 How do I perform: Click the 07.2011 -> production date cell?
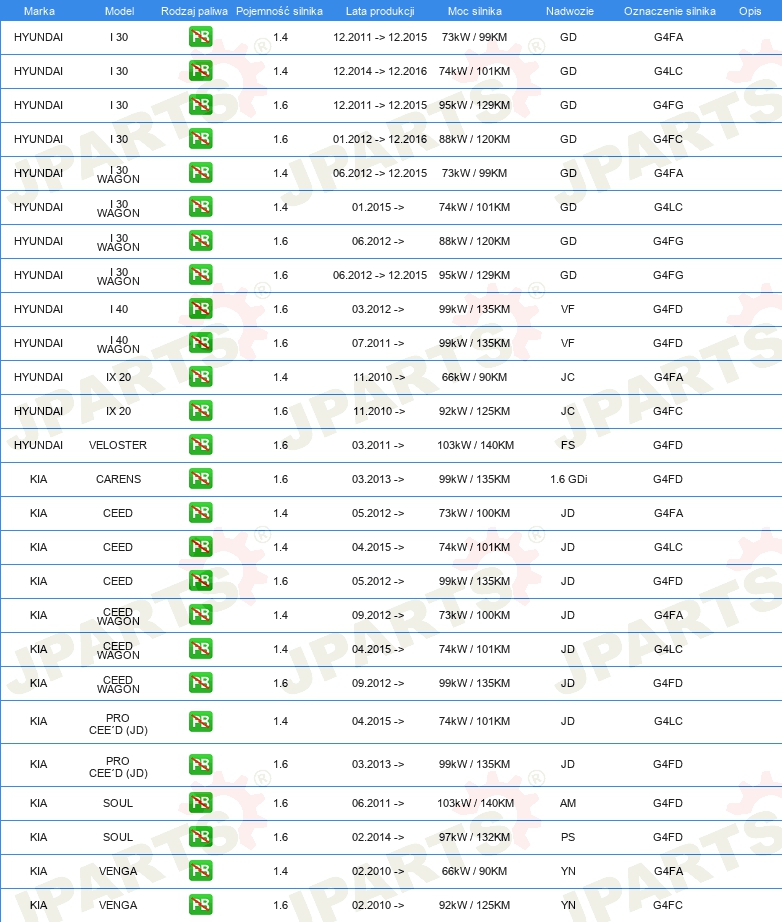(x=377, y=343)
